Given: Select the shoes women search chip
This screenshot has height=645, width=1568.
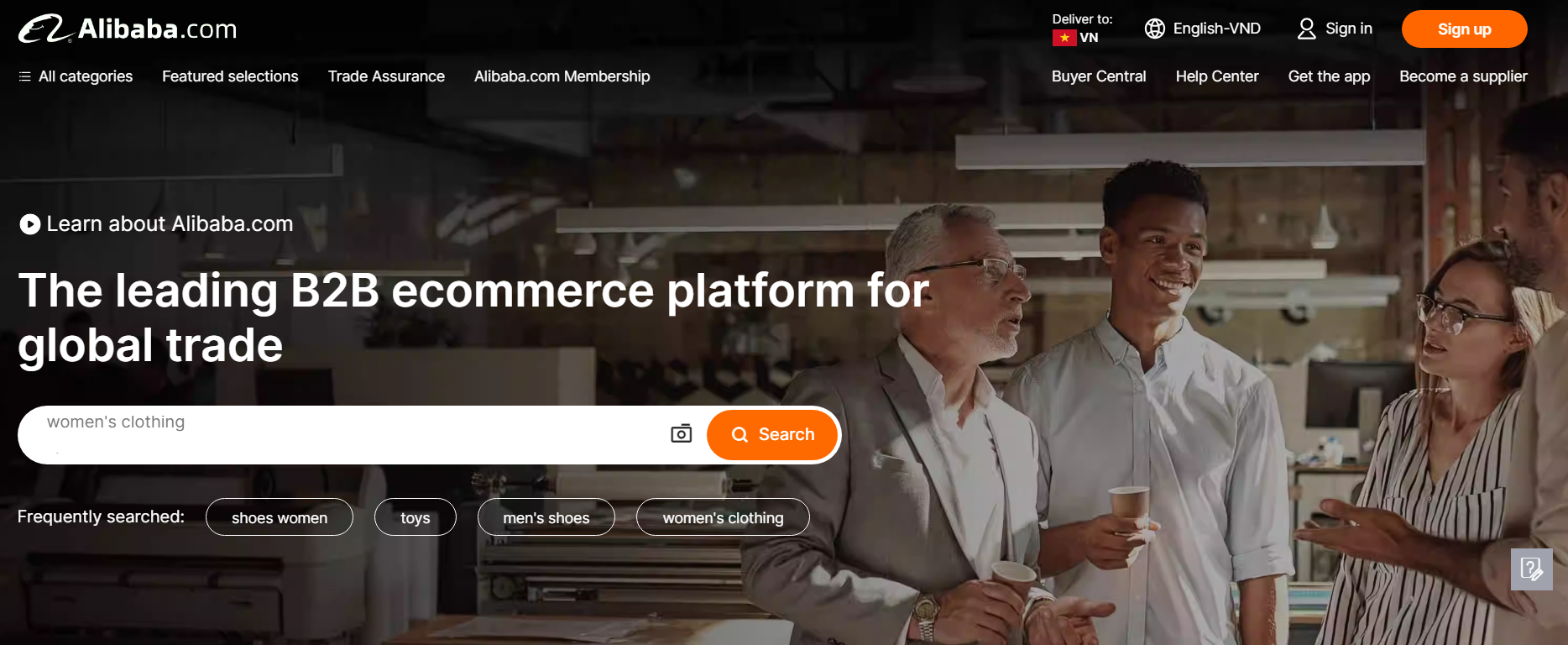Looking at the screenshot, I should click(280, 517).
